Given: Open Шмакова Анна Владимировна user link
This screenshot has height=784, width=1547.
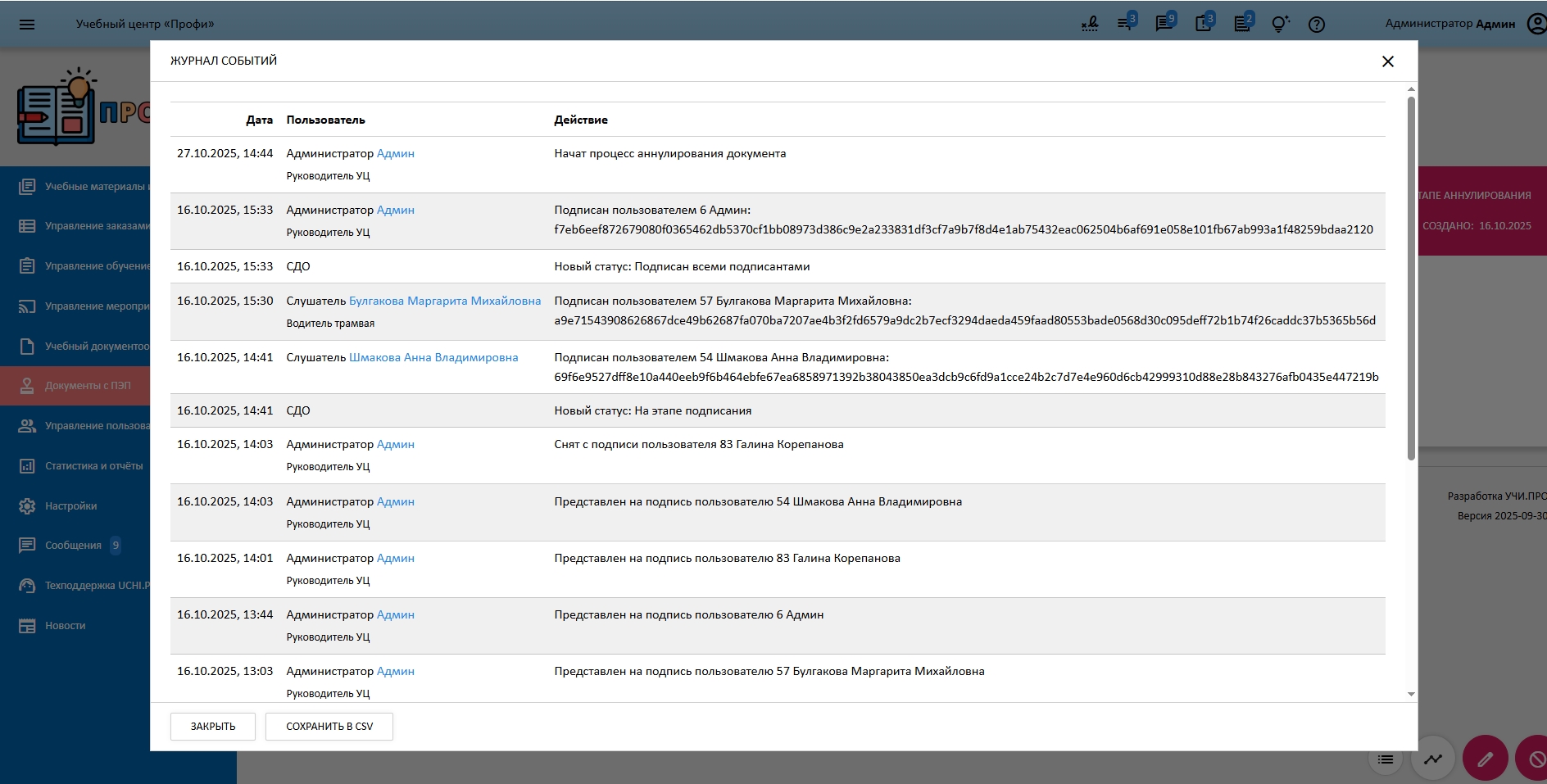Looking at the screenshot, I should point(433,358).
